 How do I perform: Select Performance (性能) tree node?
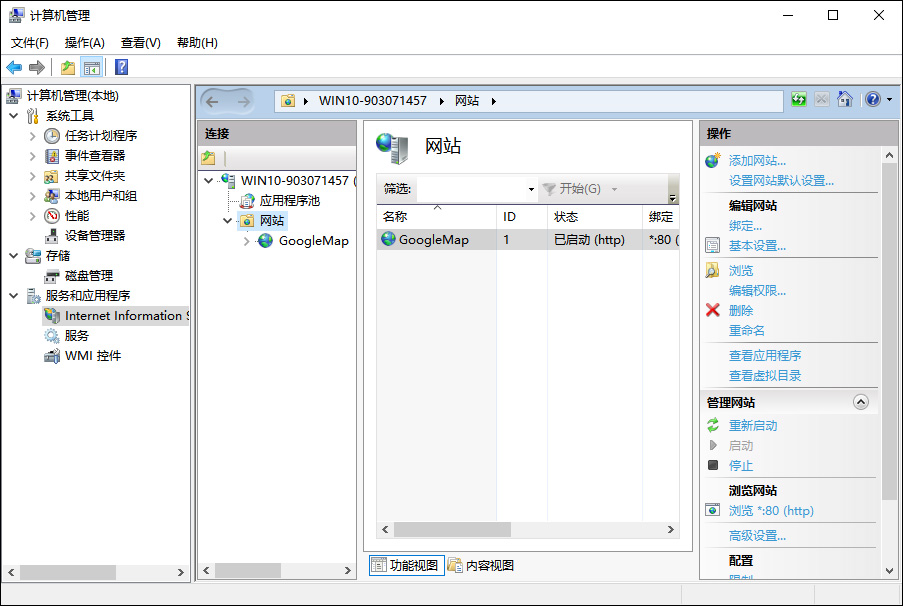pyautogui.click(x=77, y=216)
